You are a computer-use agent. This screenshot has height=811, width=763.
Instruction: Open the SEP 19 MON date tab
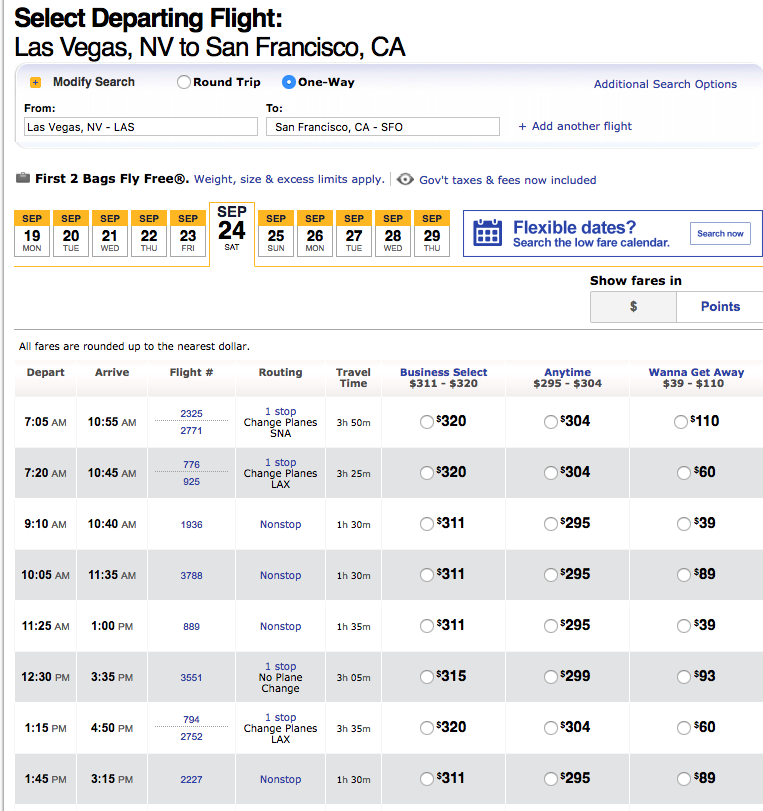pos(32,233)
